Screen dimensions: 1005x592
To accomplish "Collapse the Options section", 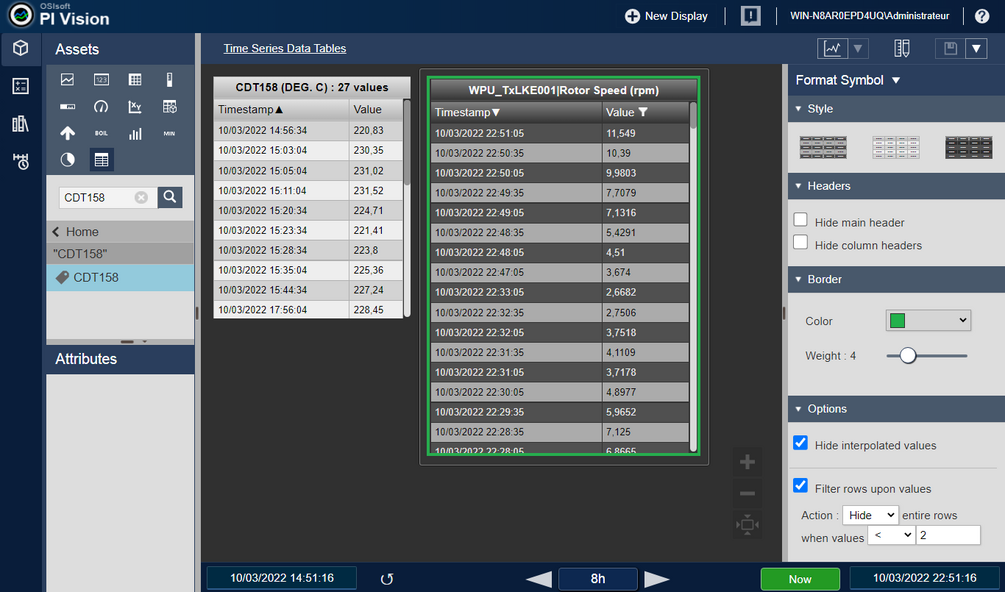I will pos(799,409).
